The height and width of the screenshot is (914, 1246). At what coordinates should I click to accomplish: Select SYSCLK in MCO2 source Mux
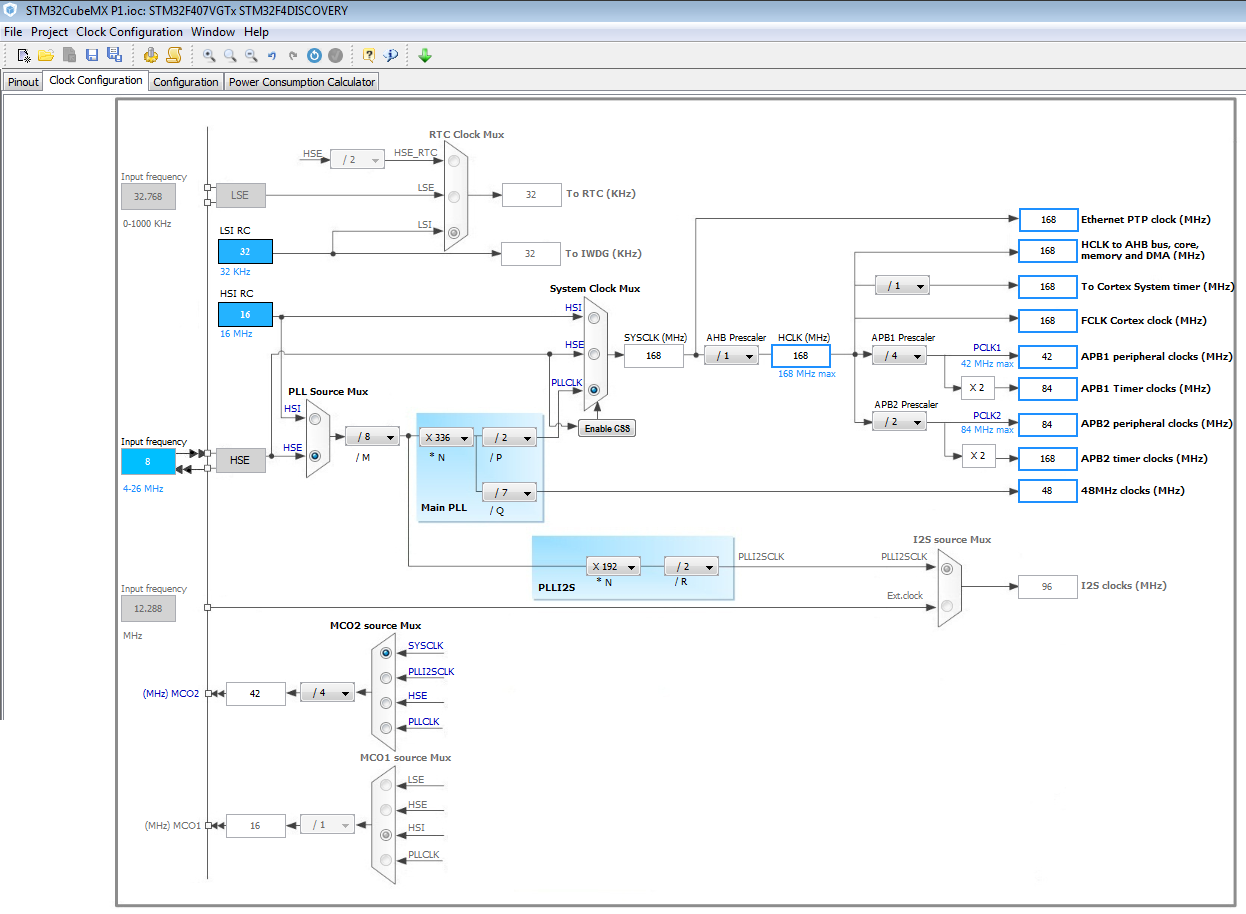[386, 652]
